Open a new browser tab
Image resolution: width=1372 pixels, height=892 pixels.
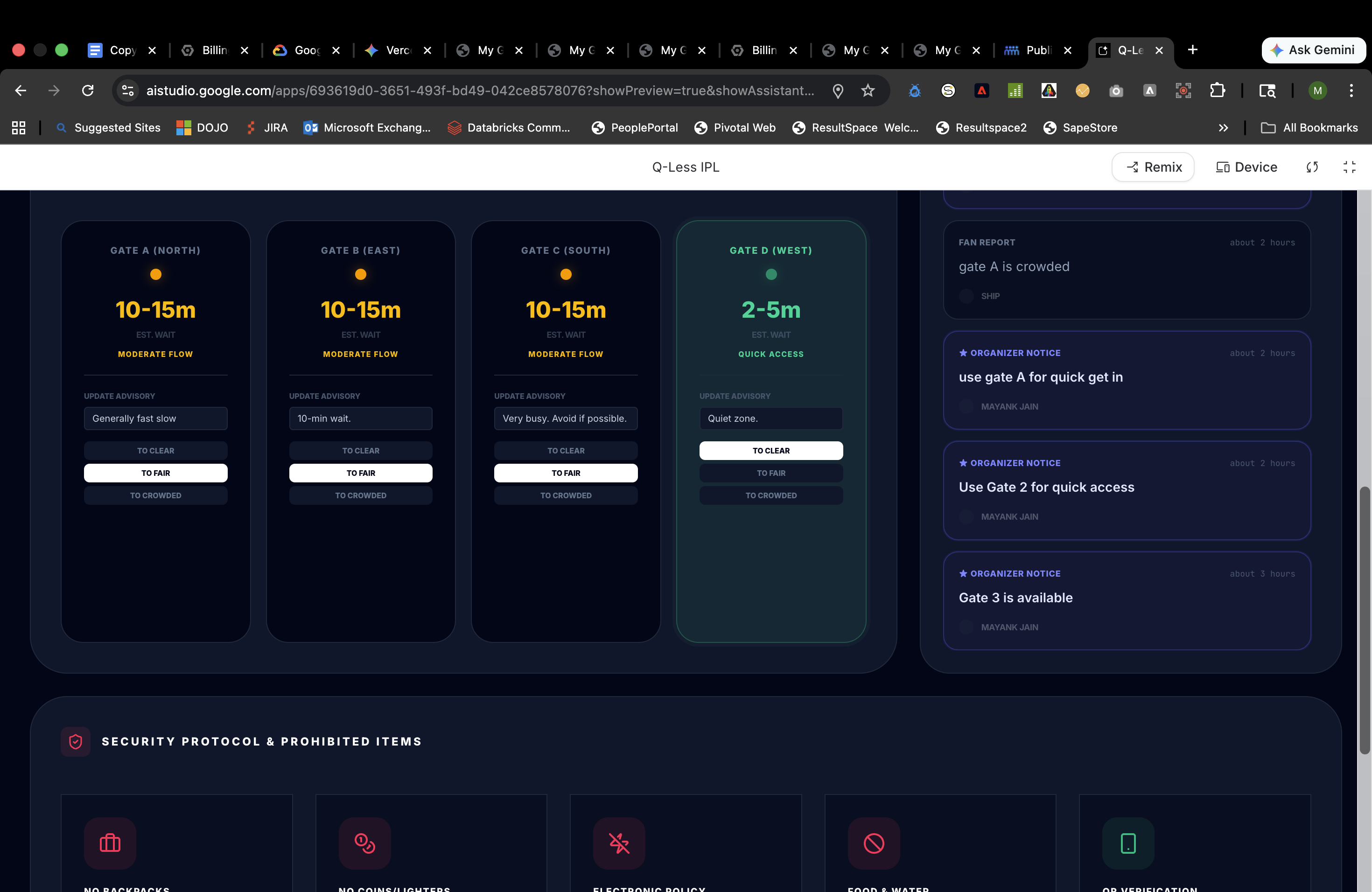[x=1193, y=50]
